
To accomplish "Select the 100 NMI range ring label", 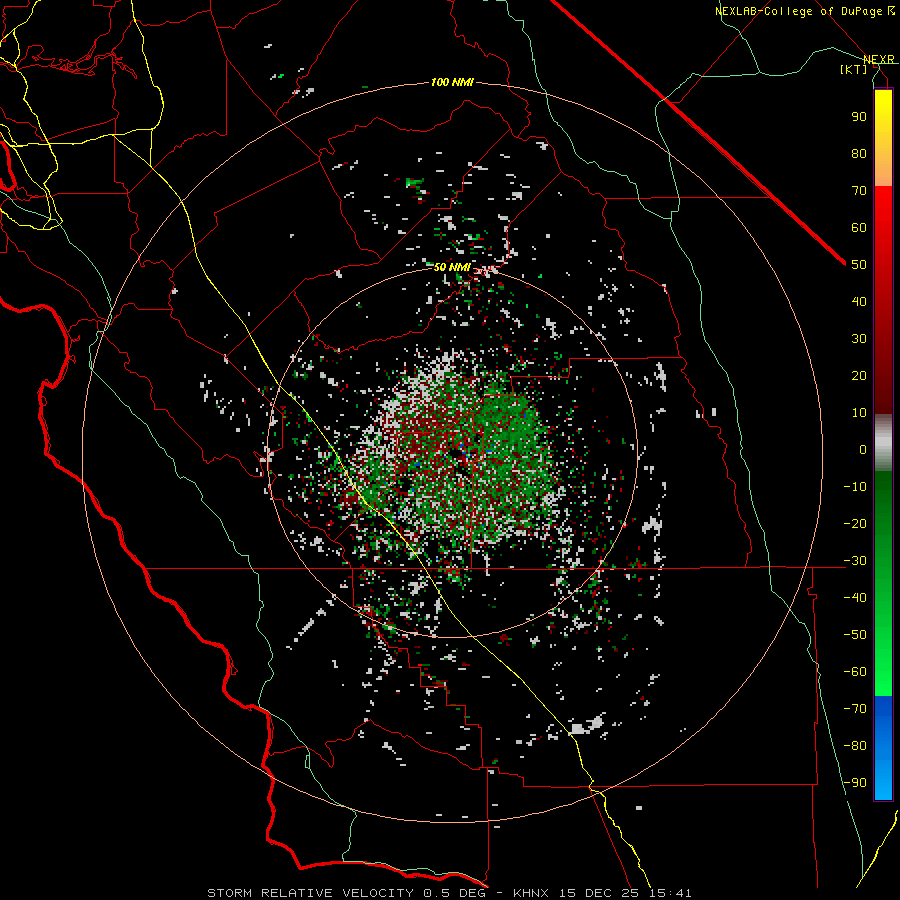I will 452,83.
